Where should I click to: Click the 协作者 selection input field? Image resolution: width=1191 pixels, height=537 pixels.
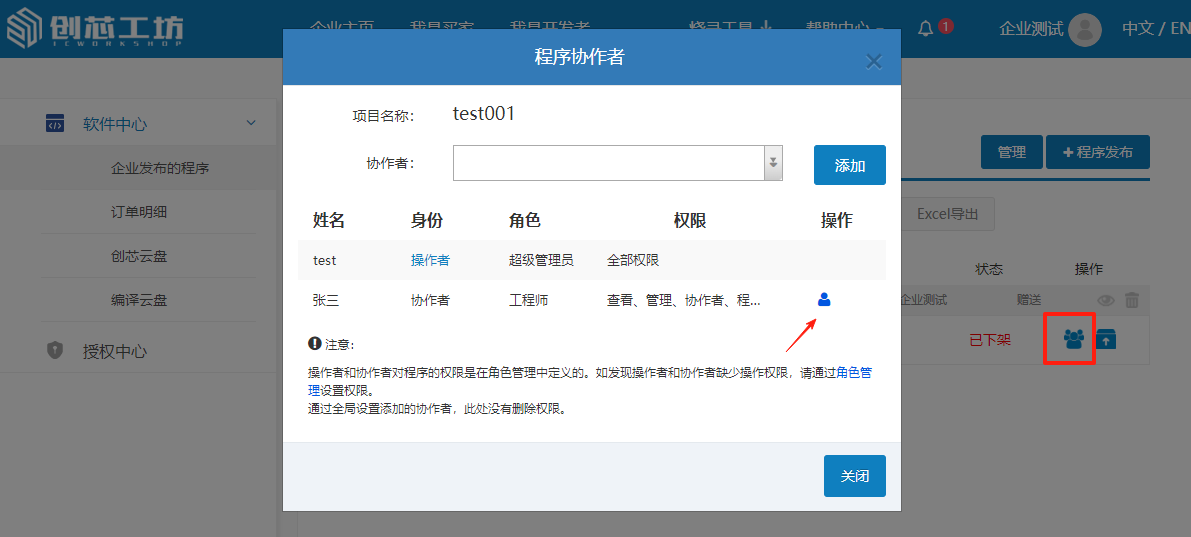608,163
